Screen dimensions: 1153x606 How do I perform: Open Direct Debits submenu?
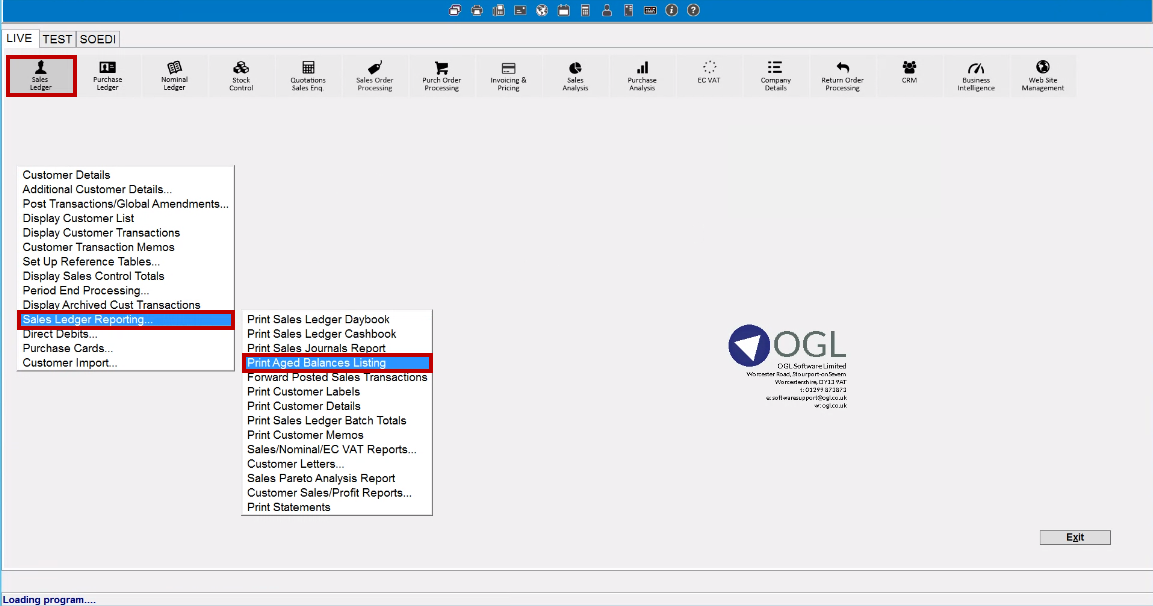(126, 334)
